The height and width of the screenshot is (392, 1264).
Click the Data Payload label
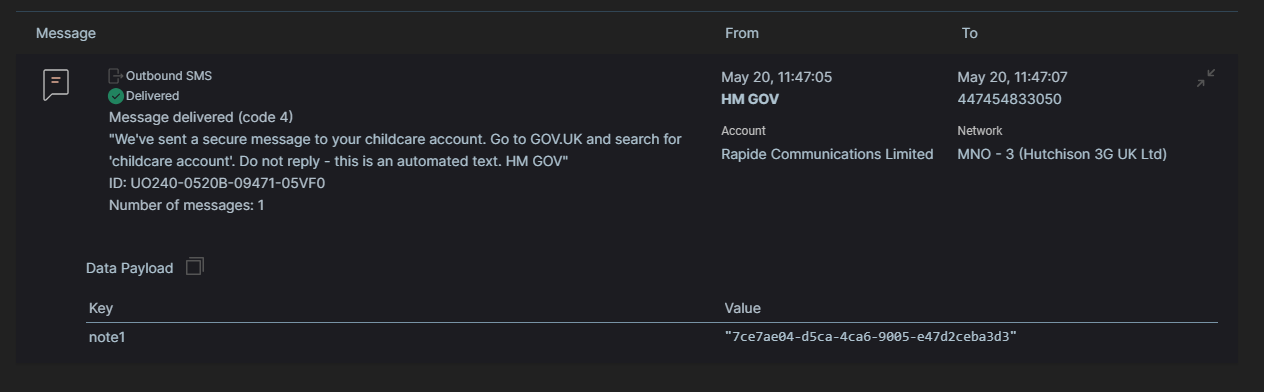129,268
